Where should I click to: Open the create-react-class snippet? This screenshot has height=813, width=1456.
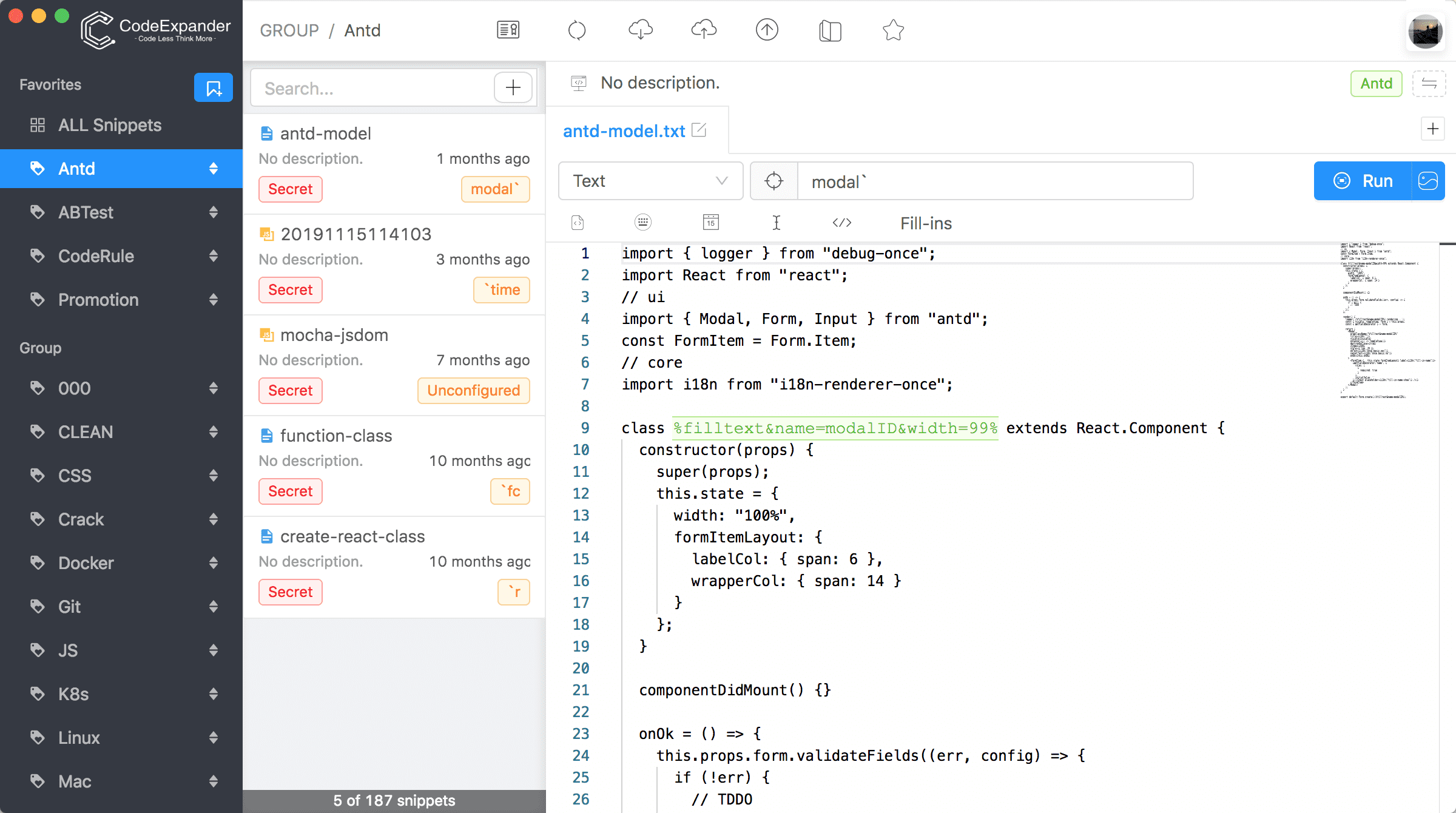point(394,567)
